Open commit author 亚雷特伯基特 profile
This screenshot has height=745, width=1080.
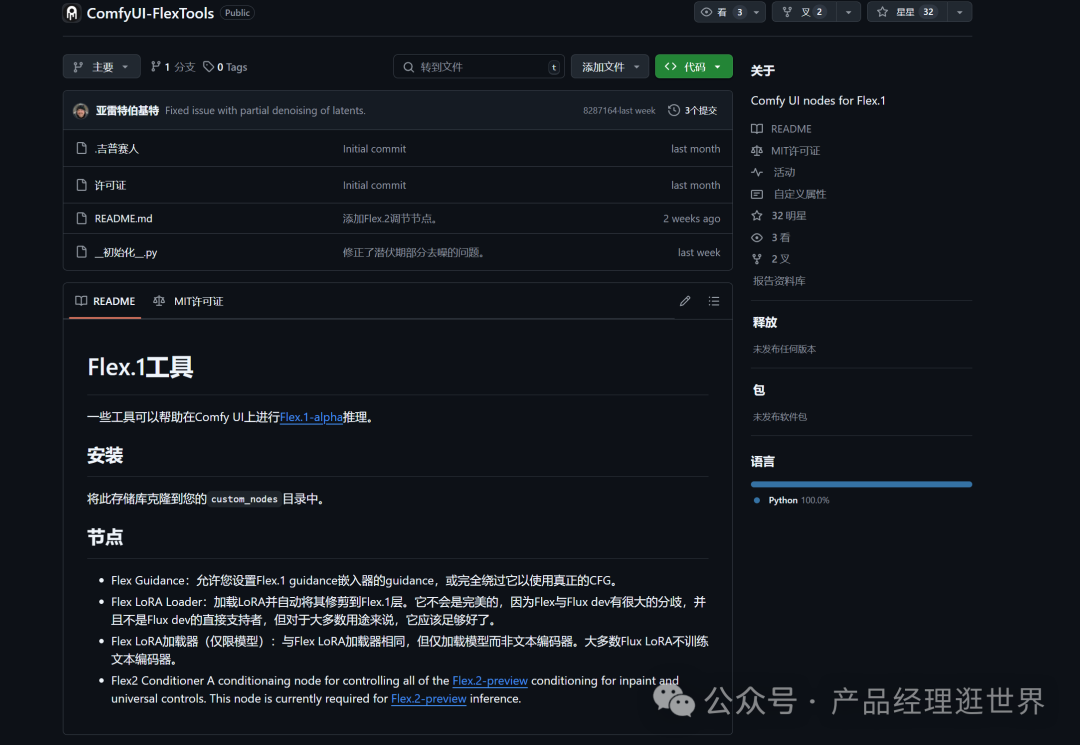tap(127, 110)
